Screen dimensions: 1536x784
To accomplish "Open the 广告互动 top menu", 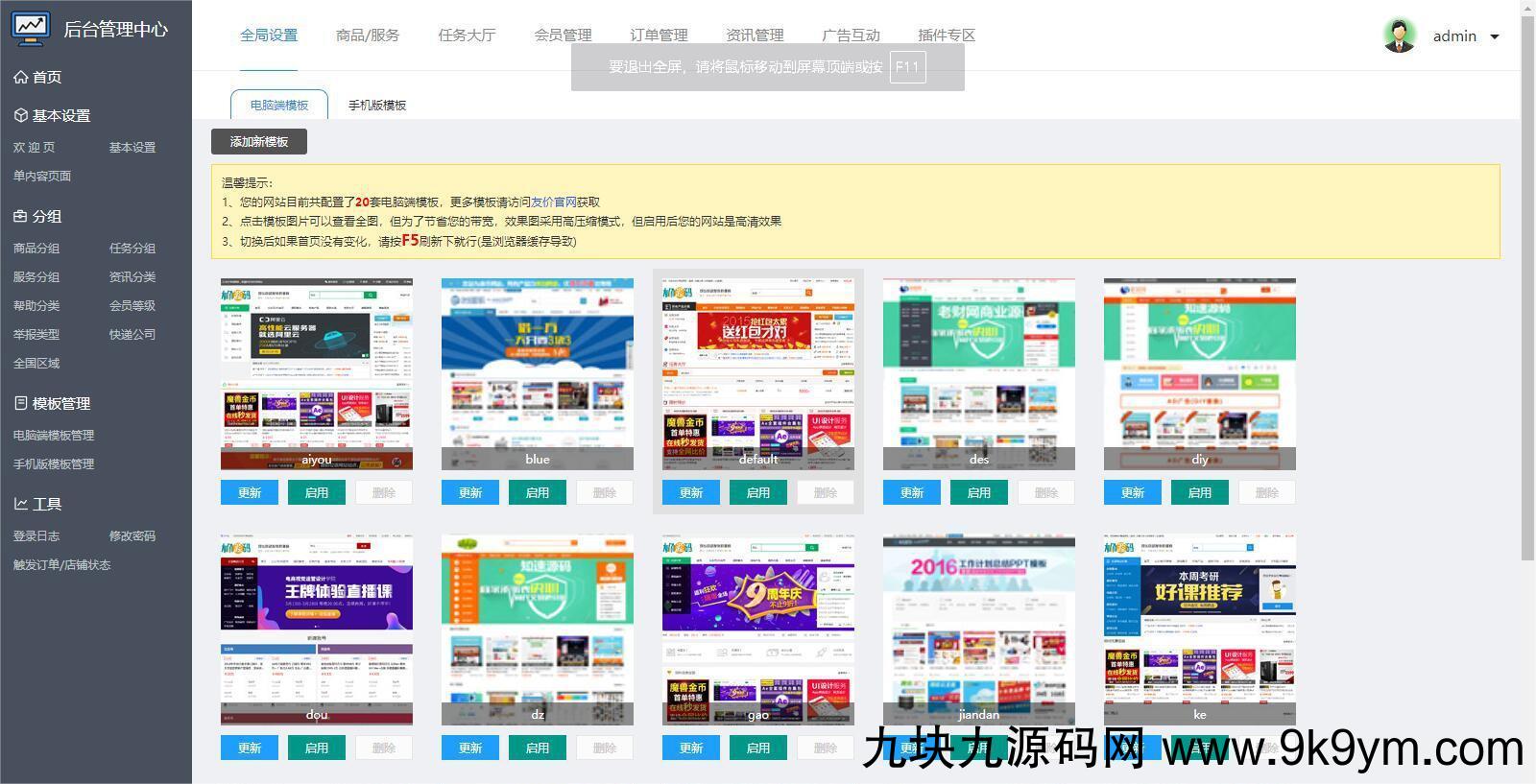I will coord(851,36).
